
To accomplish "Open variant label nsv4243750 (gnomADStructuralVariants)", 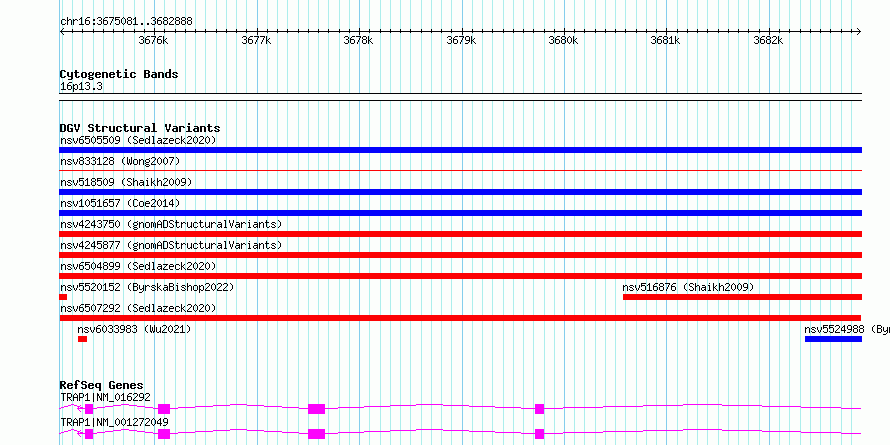I will (171, 224).
